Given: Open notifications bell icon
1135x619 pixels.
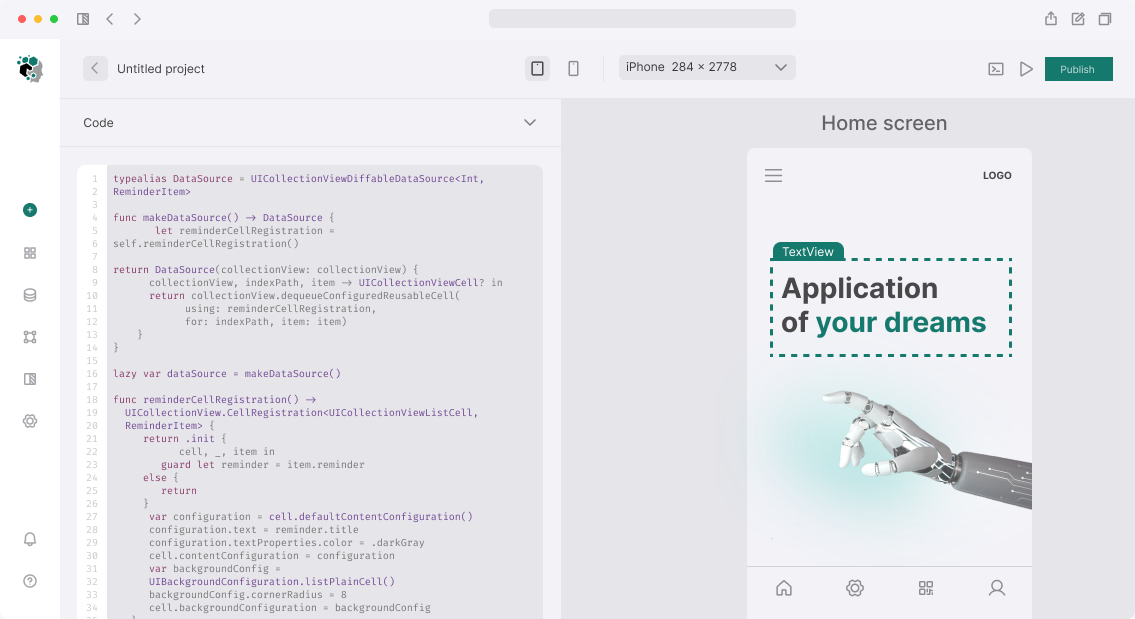Looking at the screenshot, I should click(x=30, y=539).
